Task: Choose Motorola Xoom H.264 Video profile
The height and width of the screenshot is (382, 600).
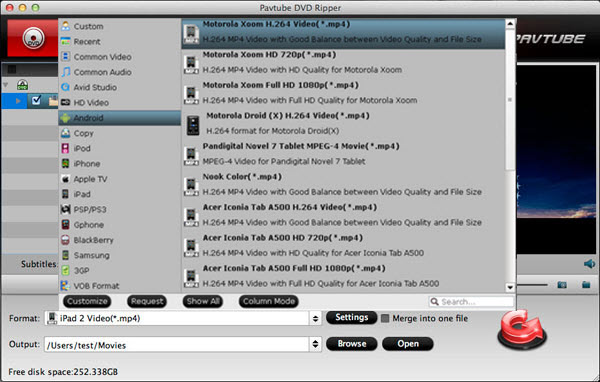Action: (343, 34)
